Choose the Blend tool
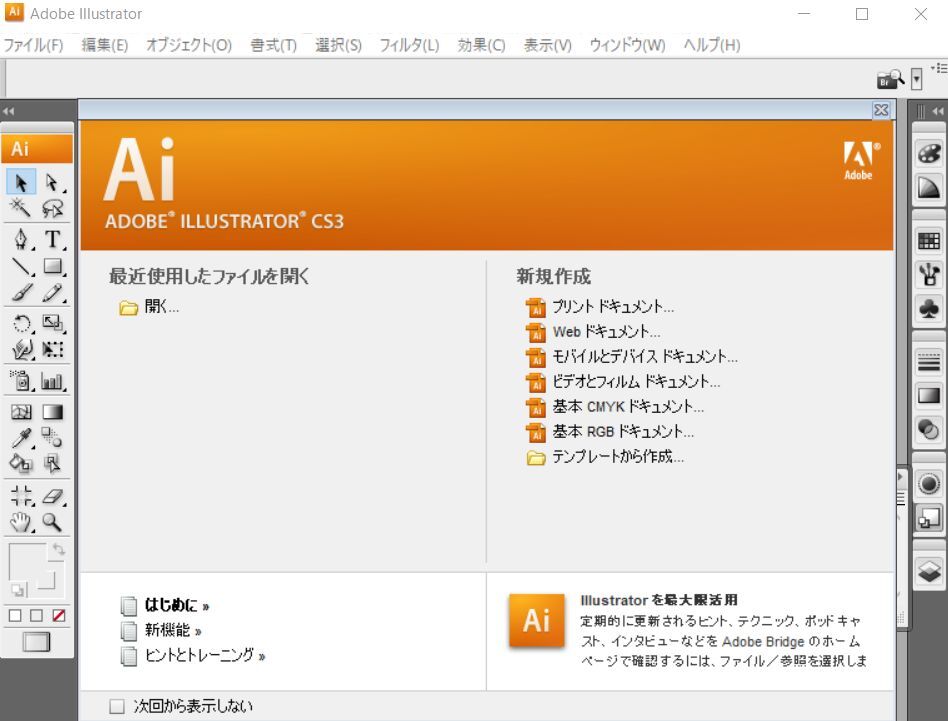Viewport: 948px width, 721px height. (53, 438)
